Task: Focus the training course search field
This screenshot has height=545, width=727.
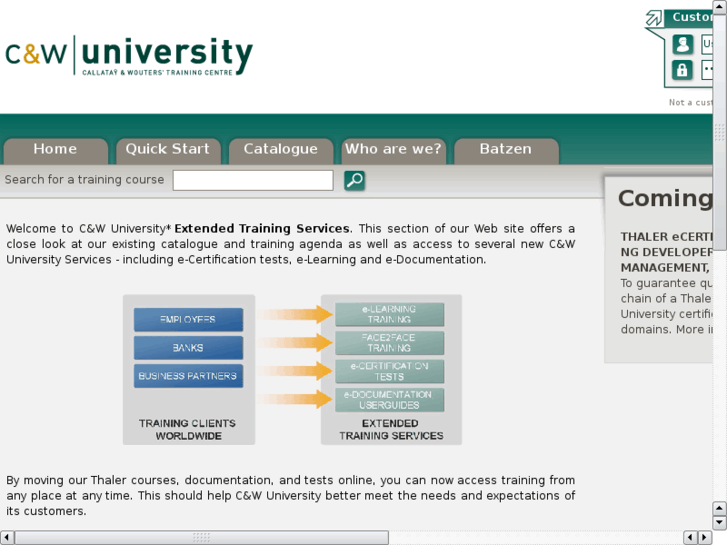Action: (253, 180)
